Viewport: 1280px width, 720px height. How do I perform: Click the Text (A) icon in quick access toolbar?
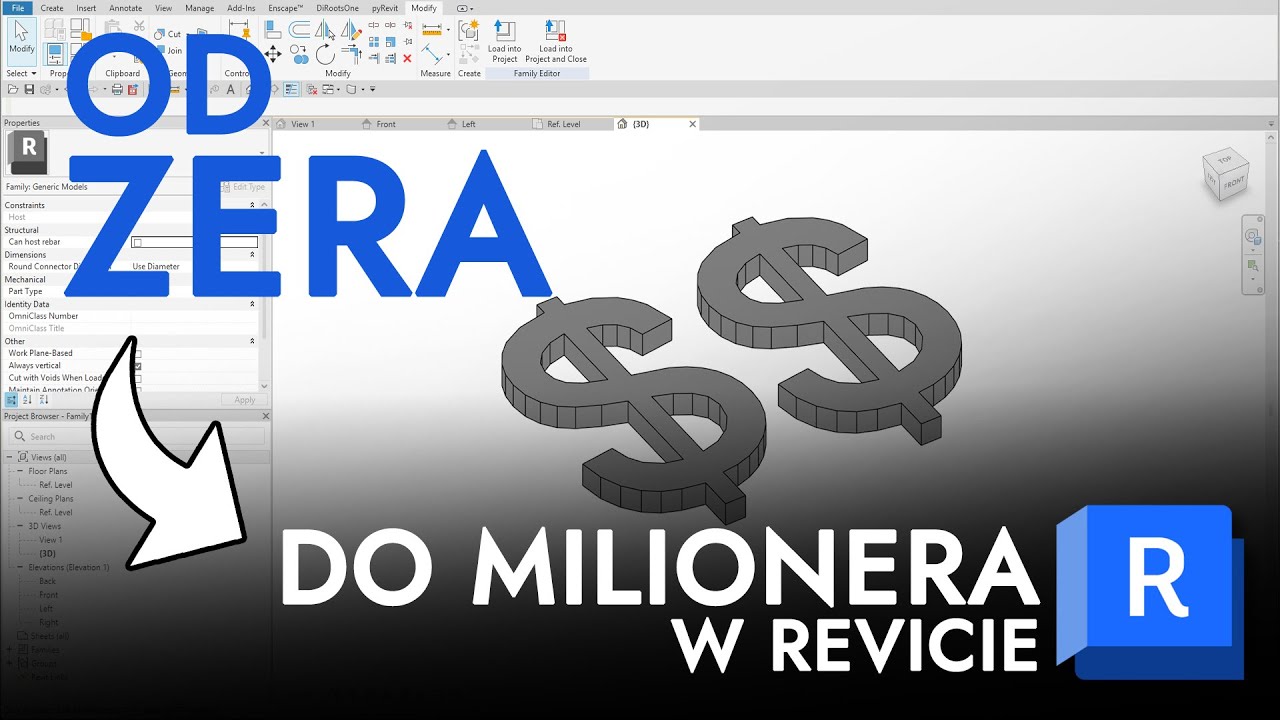pyautogui.click(x=230, y=89)
